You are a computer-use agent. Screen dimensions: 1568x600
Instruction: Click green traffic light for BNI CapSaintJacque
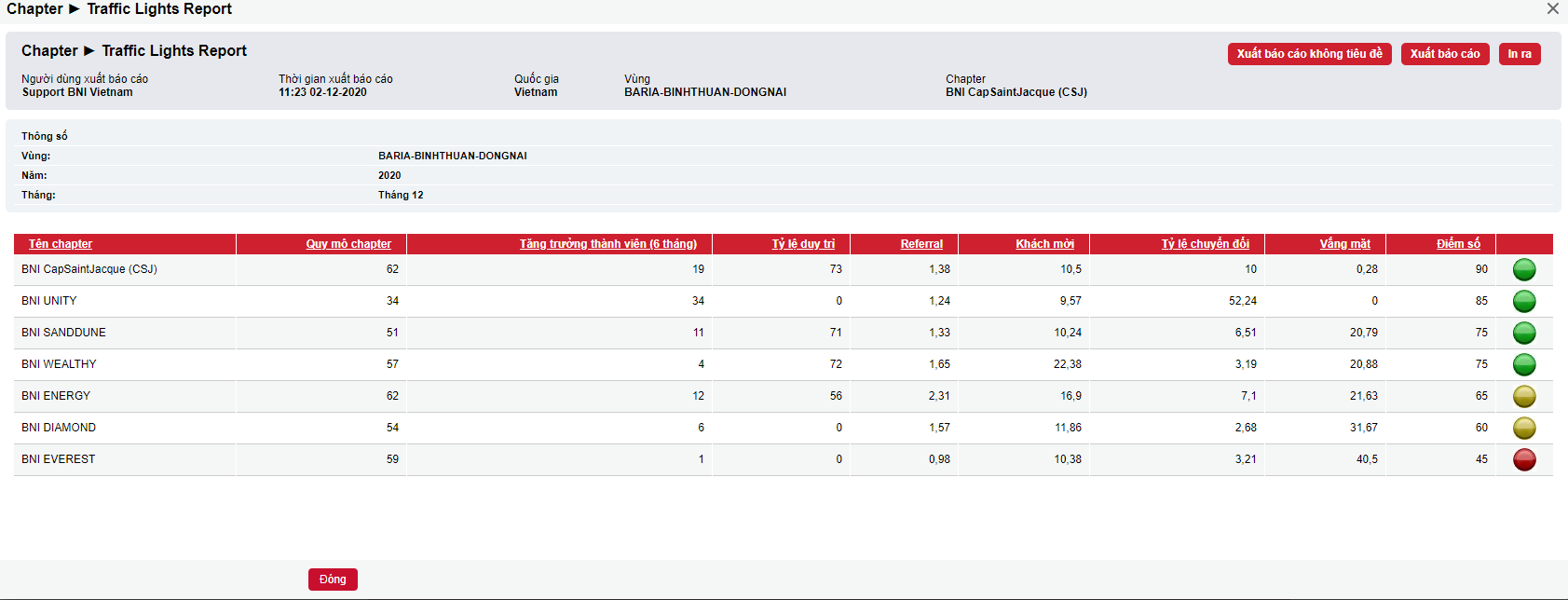[1524, 269]
